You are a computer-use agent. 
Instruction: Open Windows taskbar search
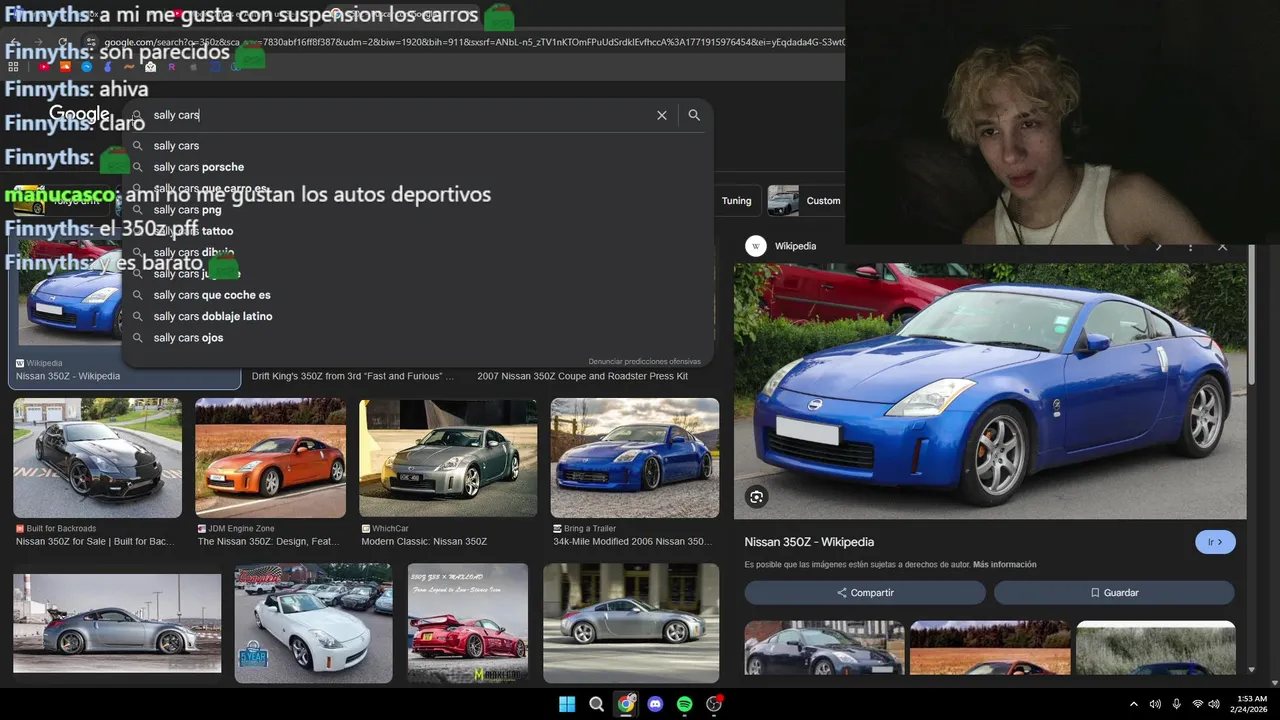(x=596, y=704)
